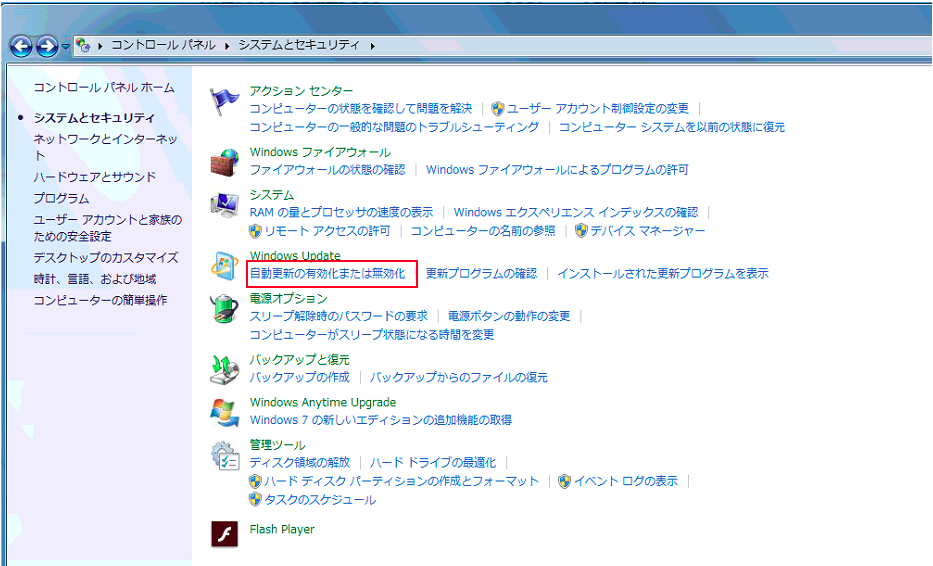The height and width of the screenshot is (566, 933).
Task: Click the Flash Player icon
Action: pyautogui.click(x=224, y=534)
